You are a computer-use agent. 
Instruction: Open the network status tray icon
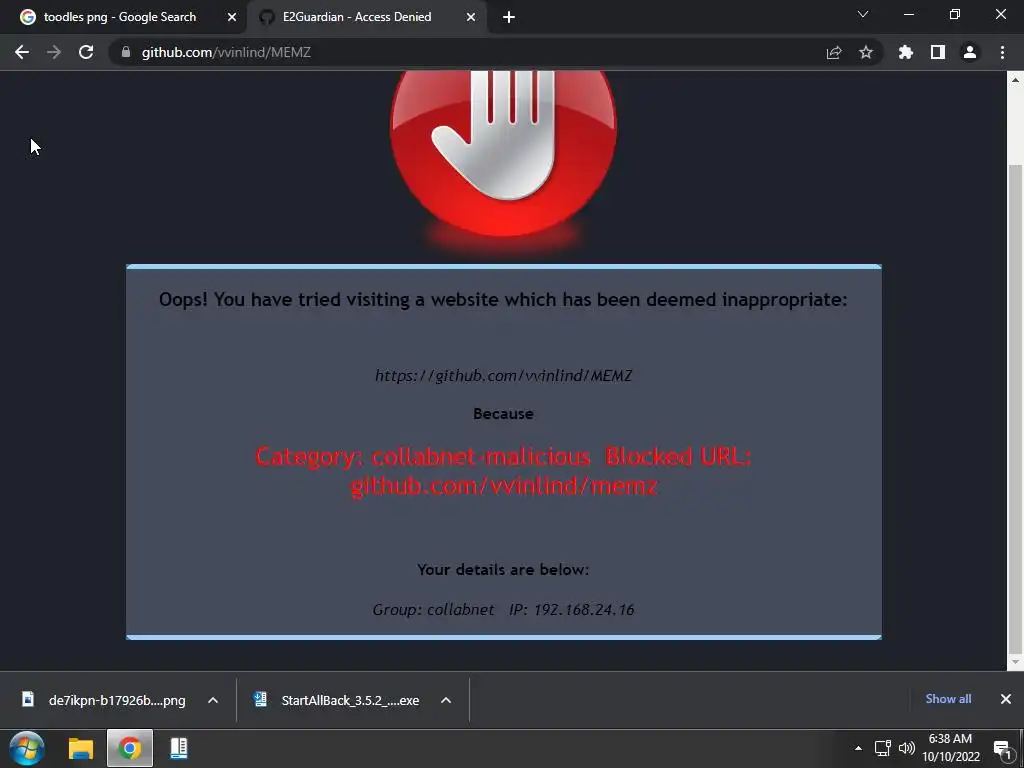click(x=882, y=748)
